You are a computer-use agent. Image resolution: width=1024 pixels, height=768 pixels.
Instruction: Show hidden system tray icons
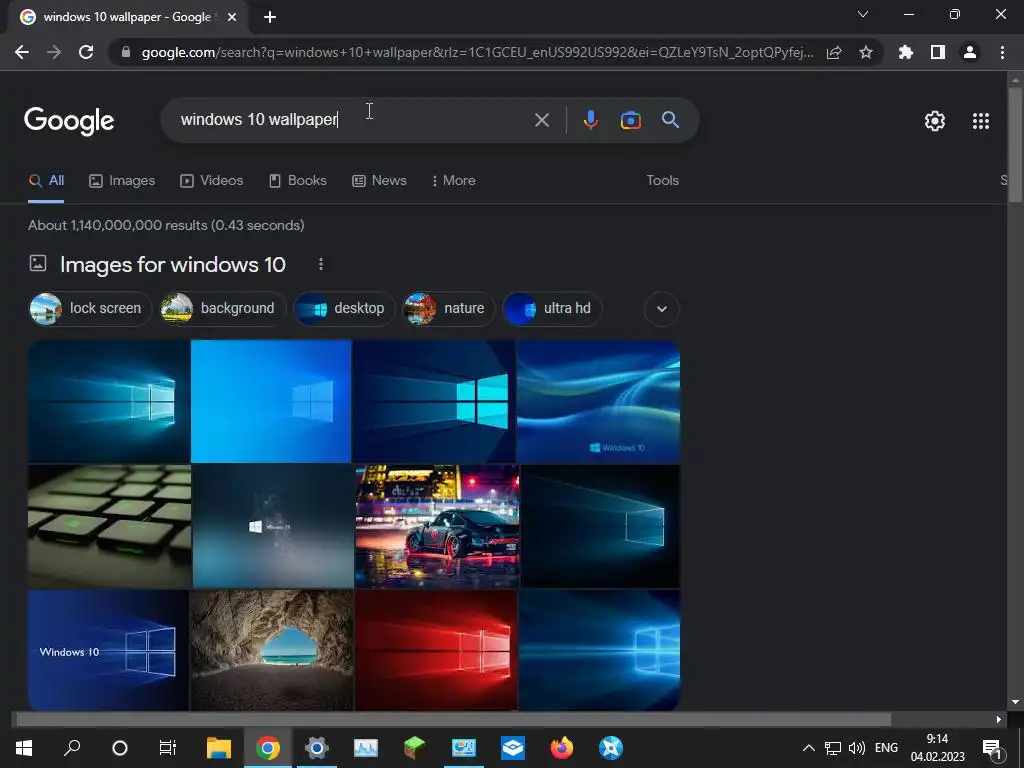808,748
